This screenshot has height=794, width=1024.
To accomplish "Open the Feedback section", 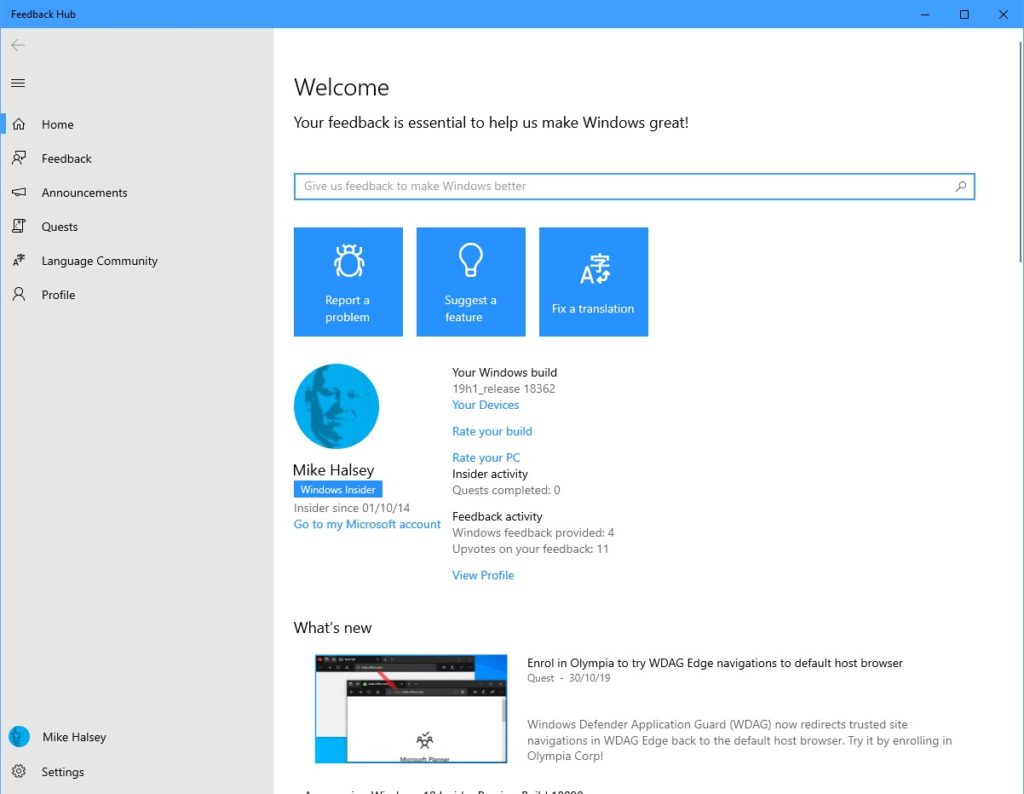I will [67, 158].
